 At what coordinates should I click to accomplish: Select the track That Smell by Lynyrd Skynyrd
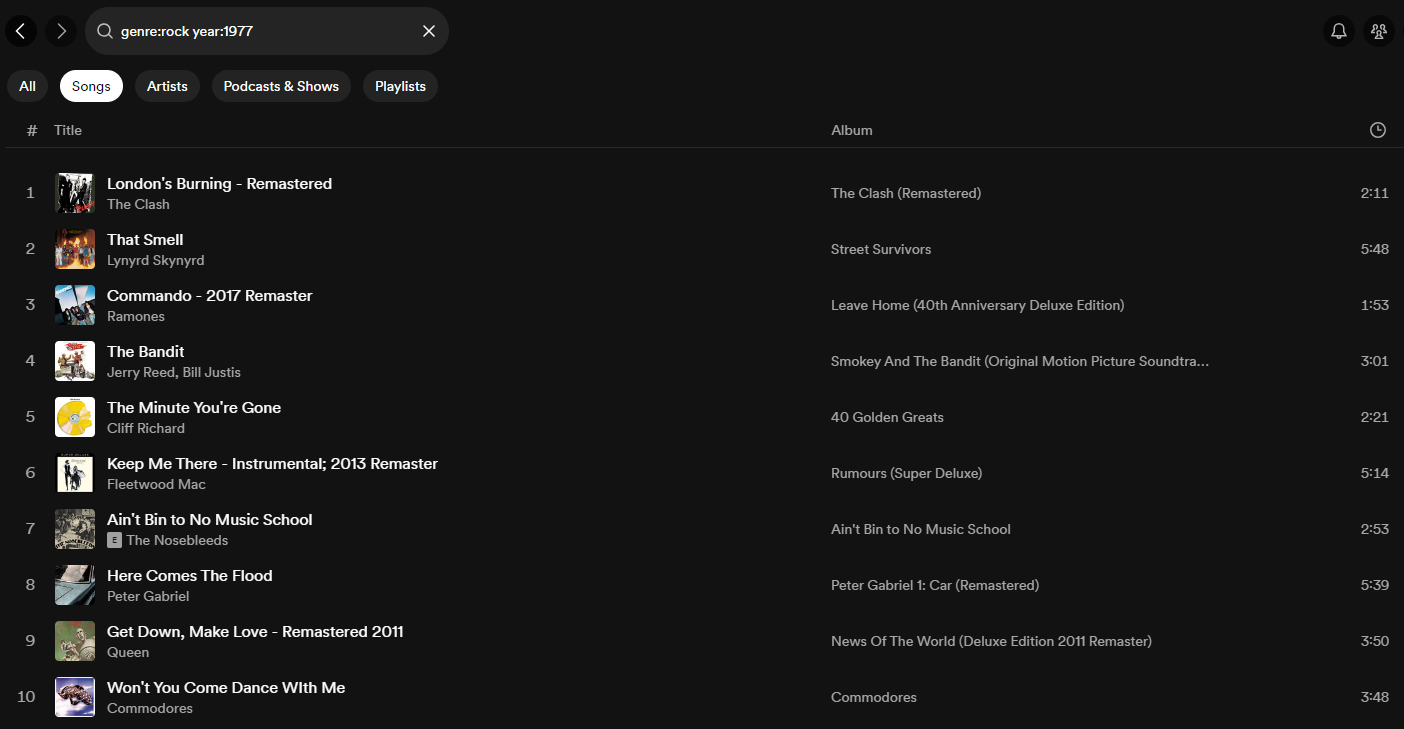coord(145,239)
